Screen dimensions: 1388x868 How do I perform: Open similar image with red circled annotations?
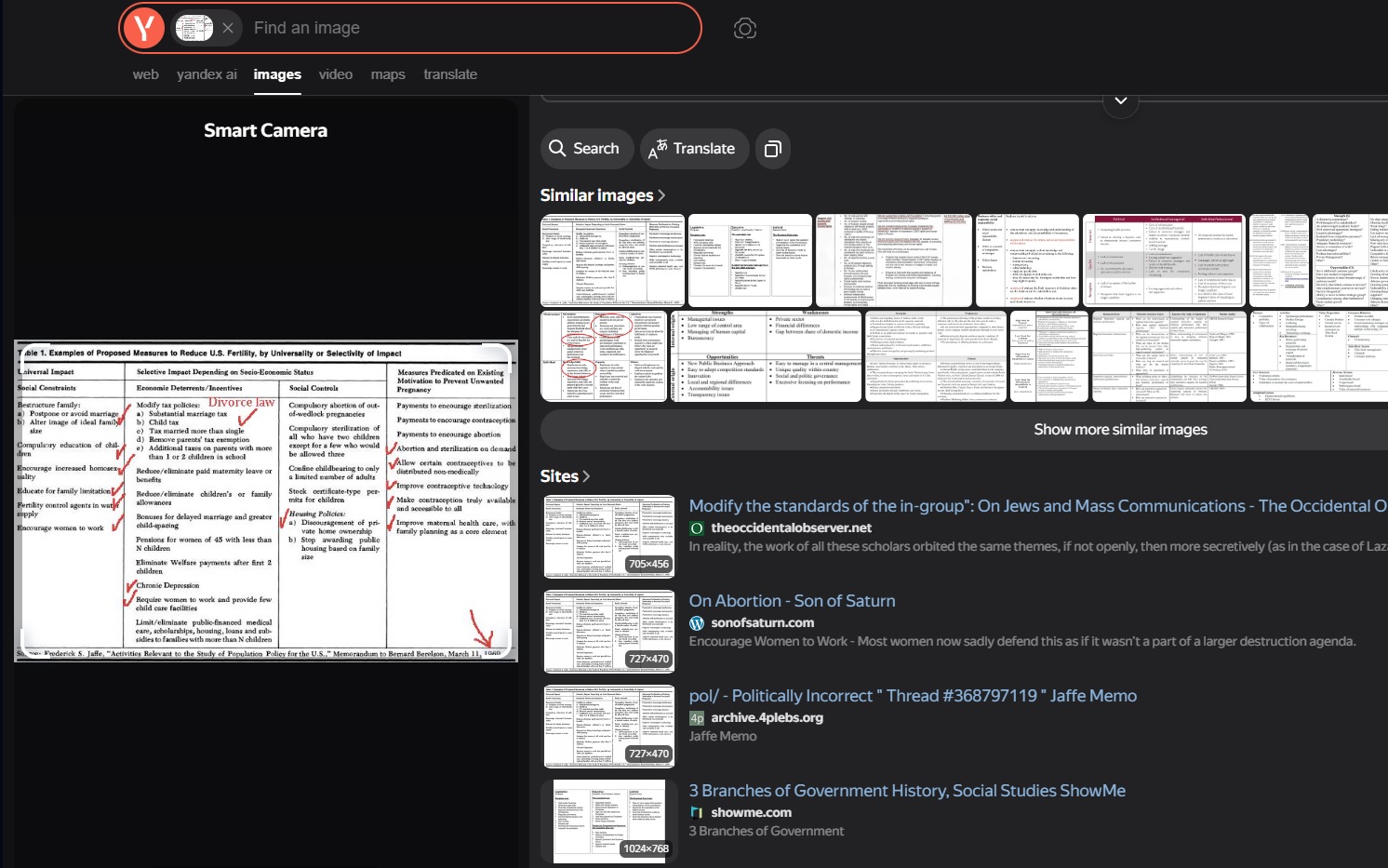click(x=604, y=356)
